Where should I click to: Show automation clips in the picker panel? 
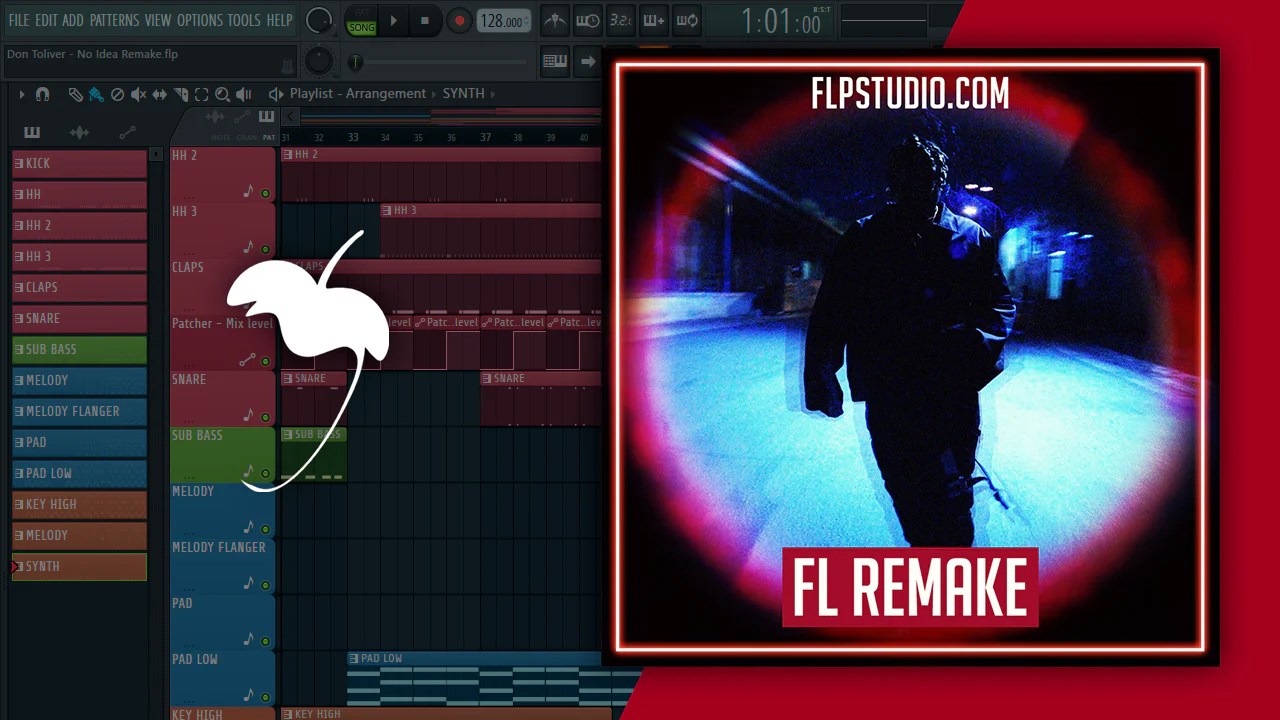point(127,132)
